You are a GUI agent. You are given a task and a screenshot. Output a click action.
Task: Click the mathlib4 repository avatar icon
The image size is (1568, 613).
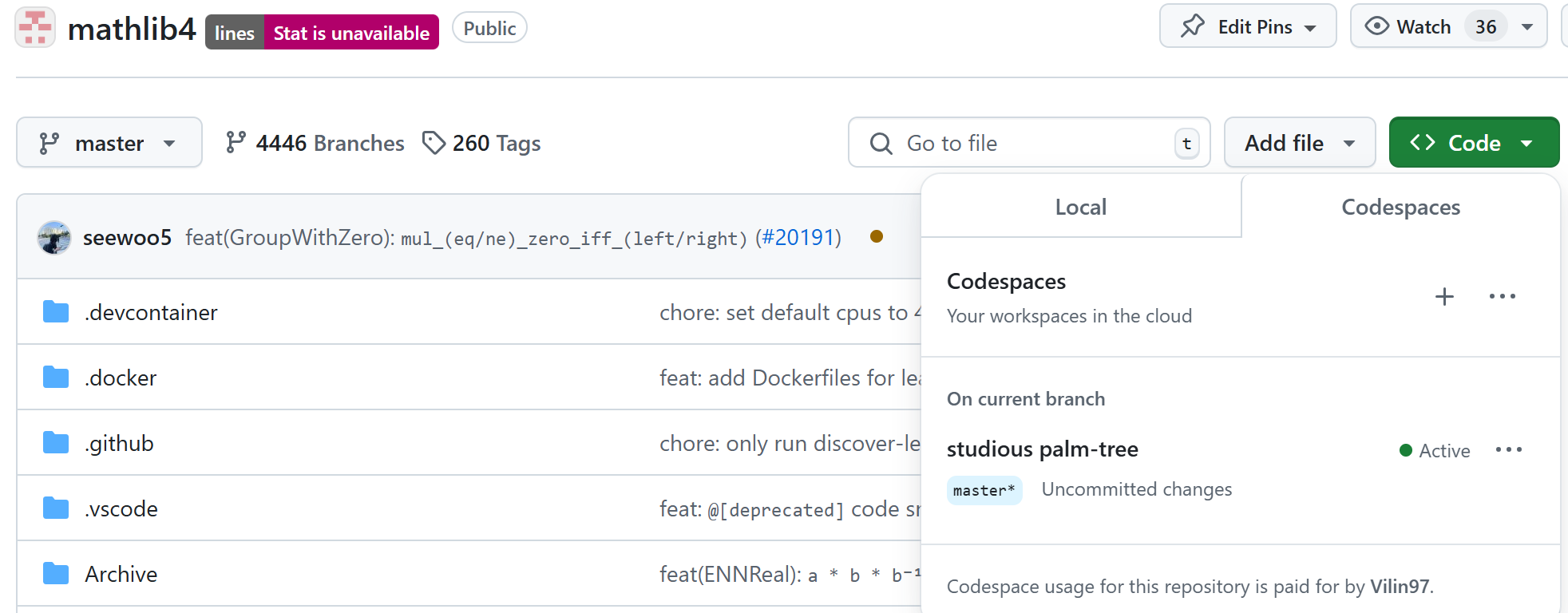(35, 27)
